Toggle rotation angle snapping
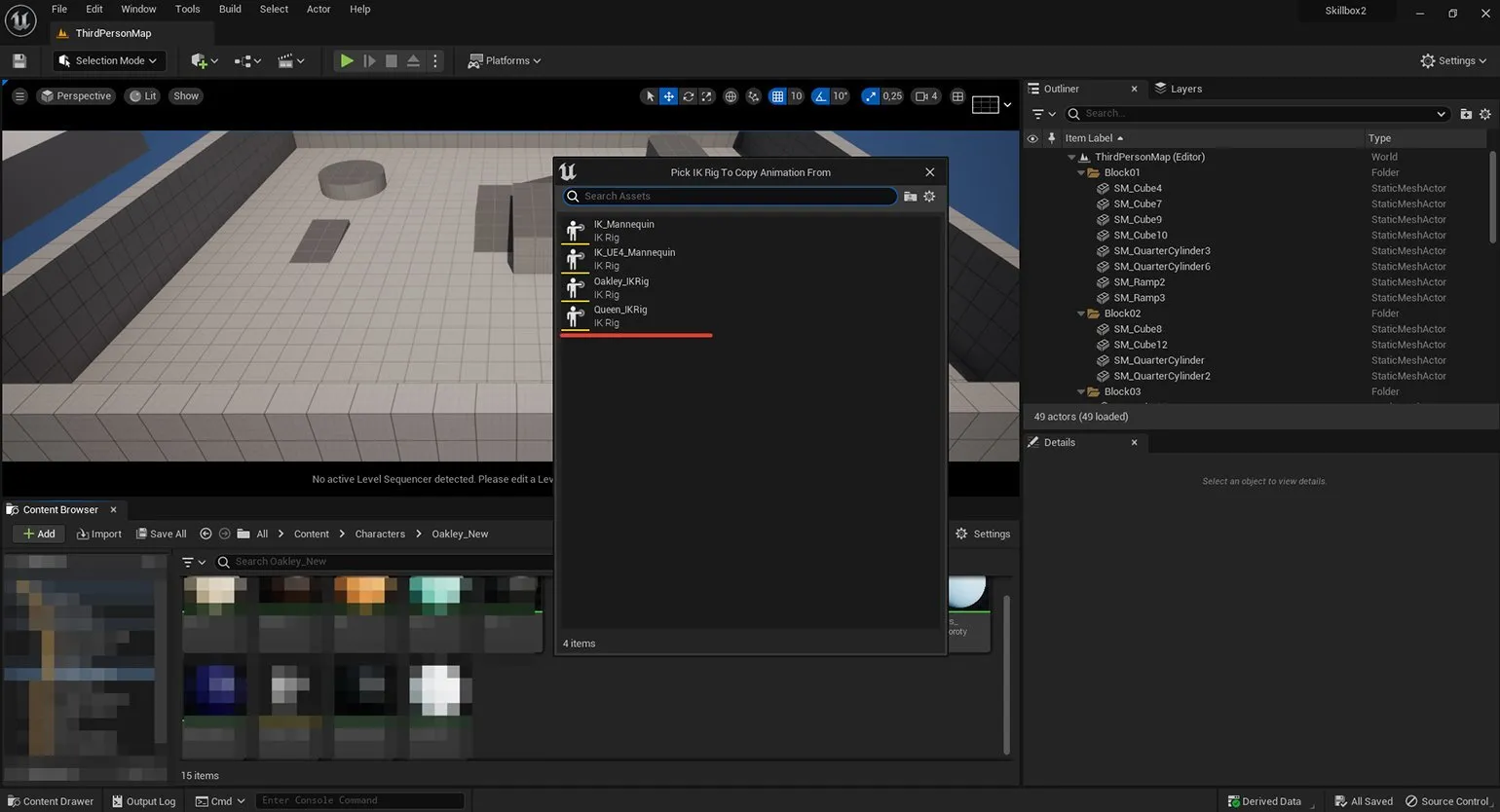This screenshot has width=1500, height=812. [x=820, y=96]
